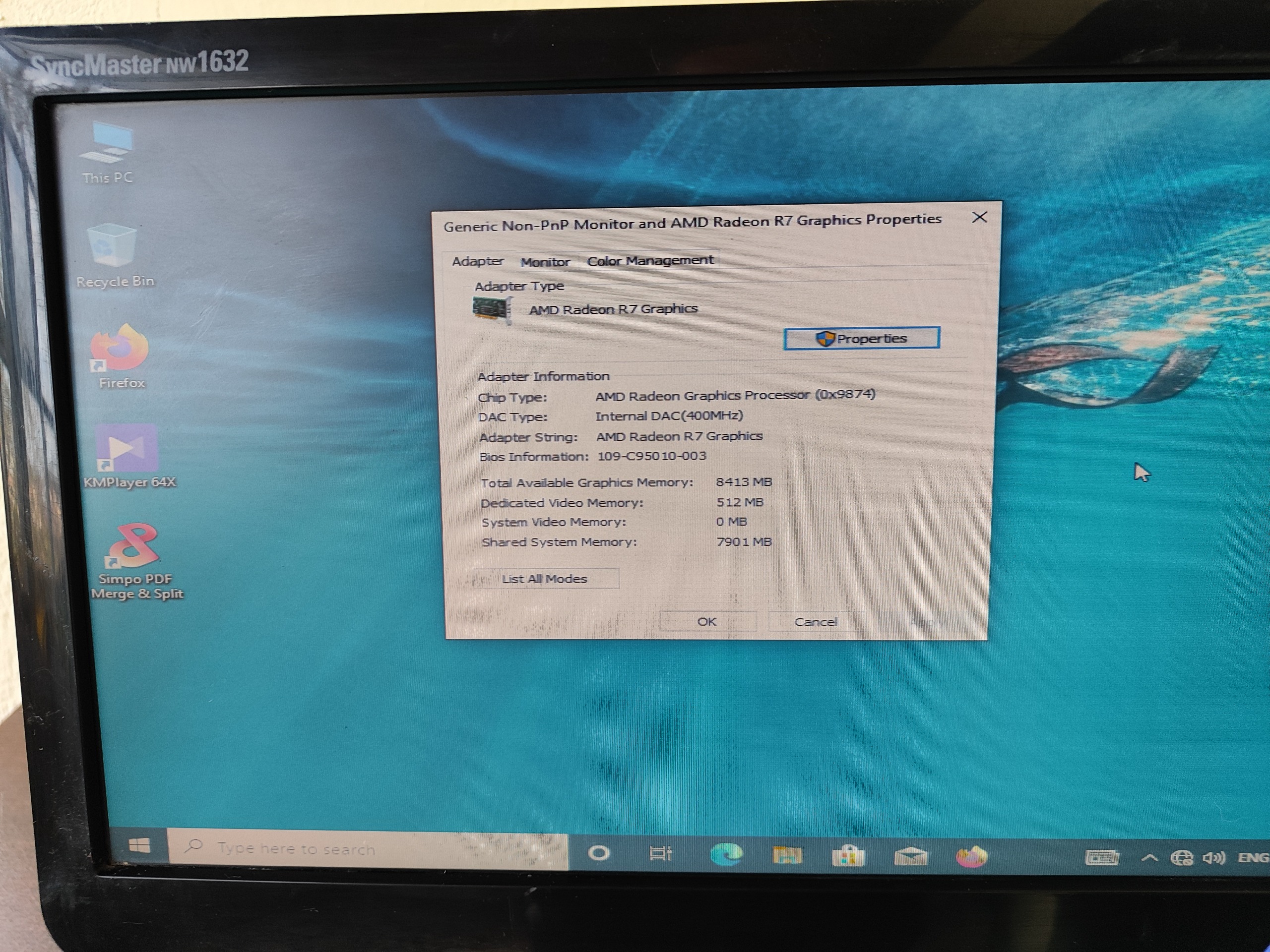Click the Windows Start button
The image size is (1270, 952).
(x=139, y=845)
